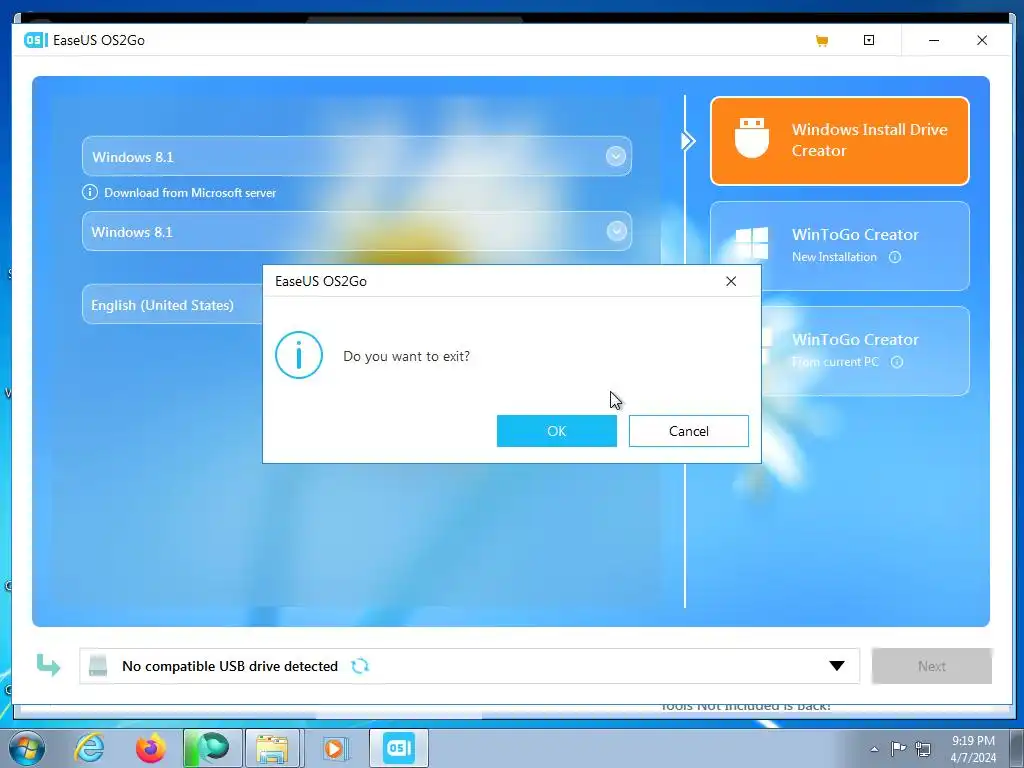This screenshot has height=768, width=1024.
Task: Click the Windows logo in New Installation card
Action: (x=752, y=243)
